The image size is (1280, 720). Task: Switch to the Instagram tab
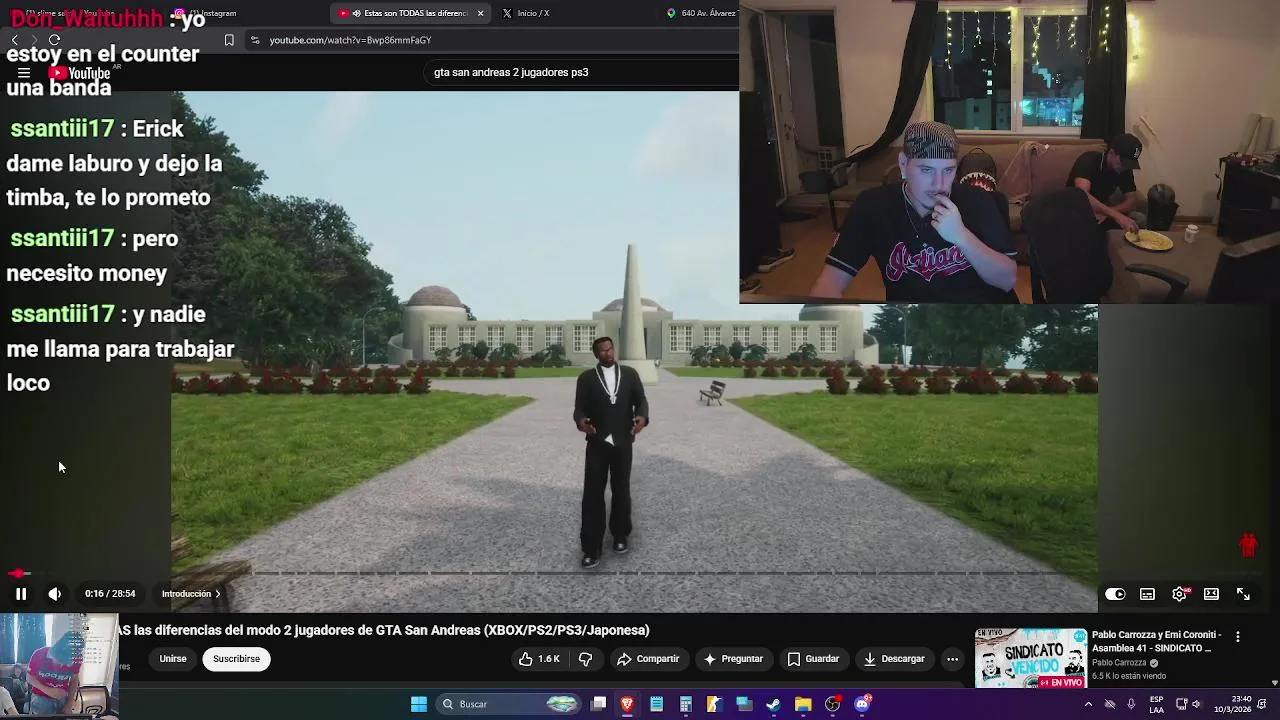click(206, 13)
